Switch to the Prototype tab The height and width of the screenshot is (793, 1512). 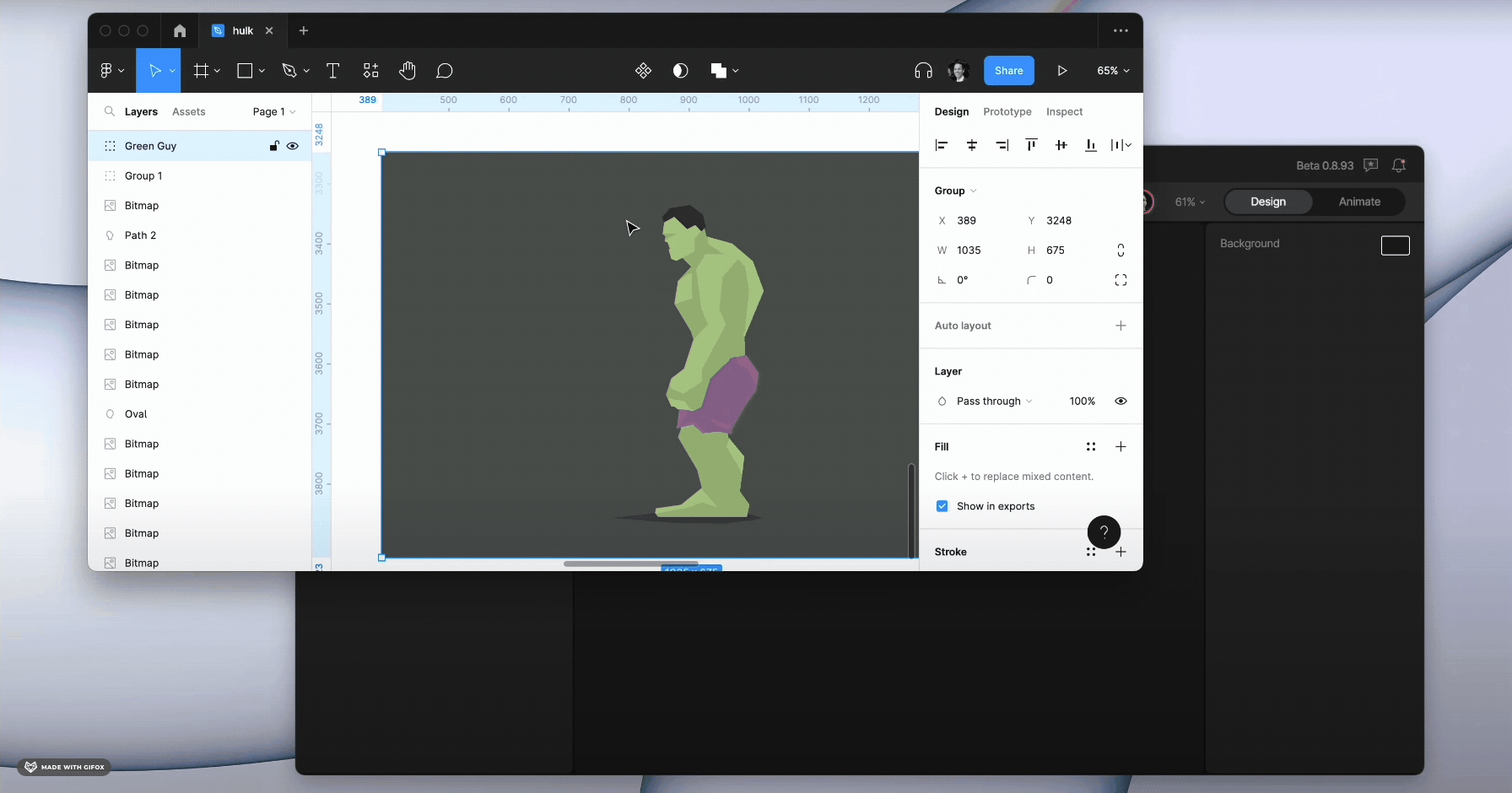(x=1007, y=111)
